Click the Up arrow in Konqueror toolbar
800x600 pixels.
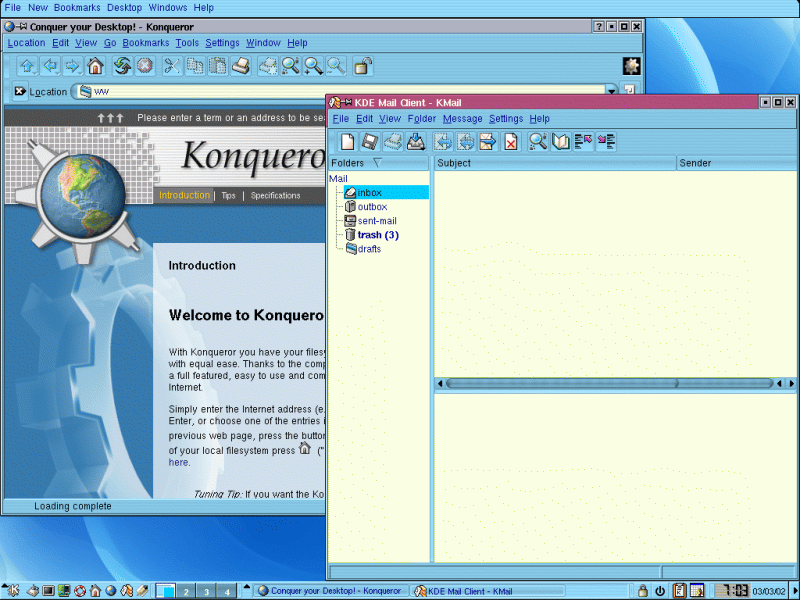[x=28, y=66]
